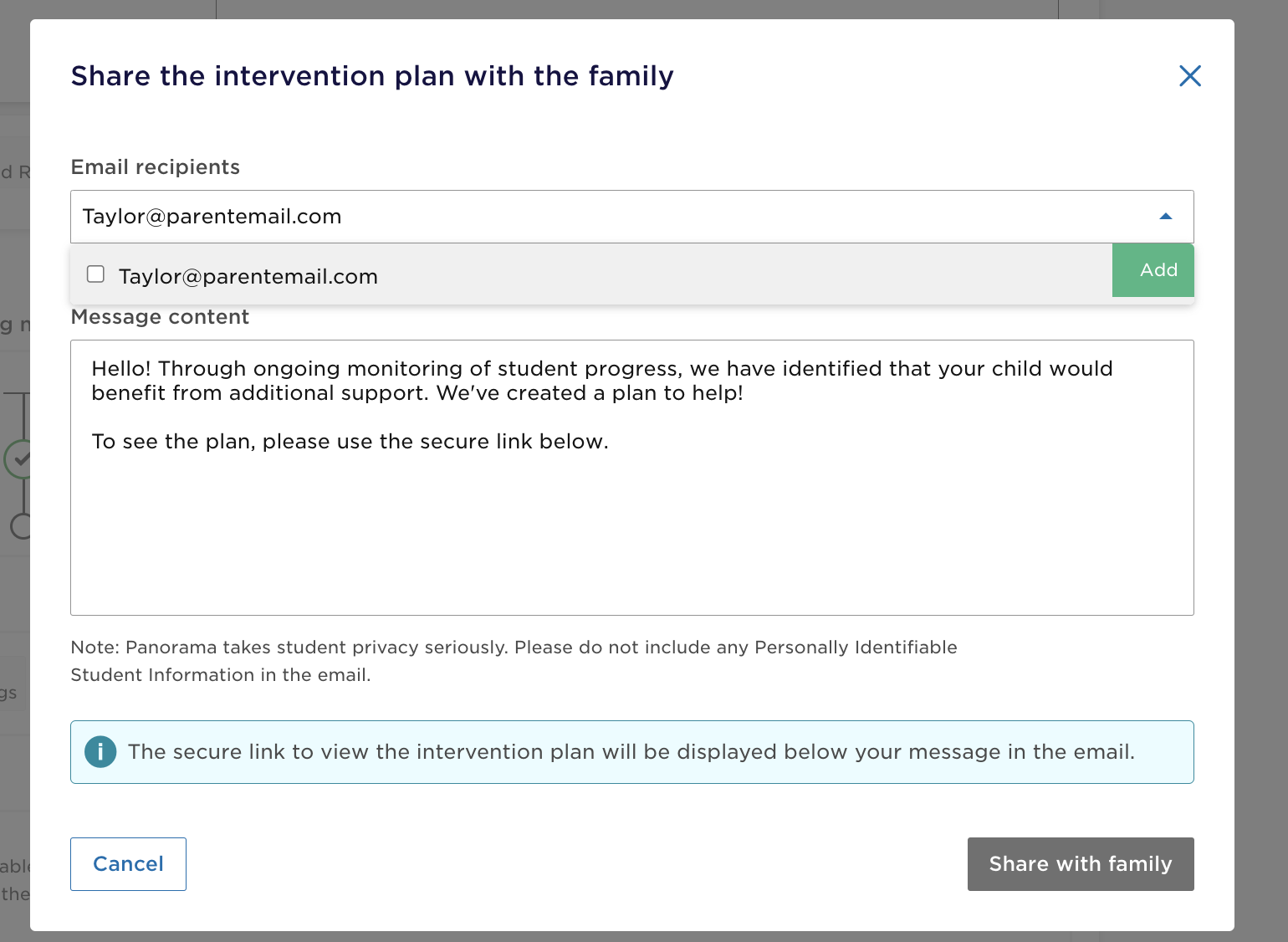The height and width of the screenshot is (942, 1288).
Task: Click the Email recipients label
Action: coord(156,167)
